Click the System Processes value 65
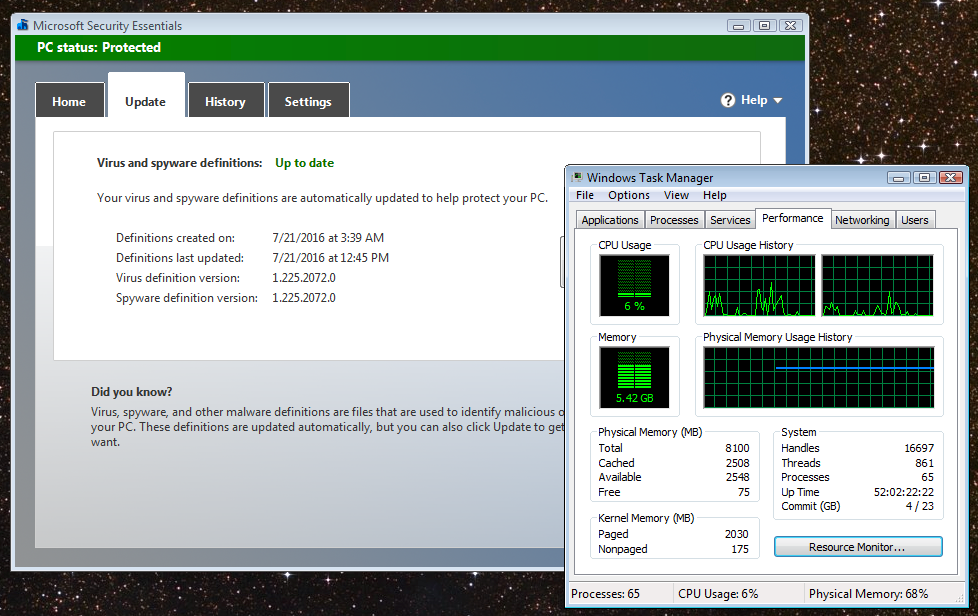This screenshot has width=978, height=616. point(927,477)
